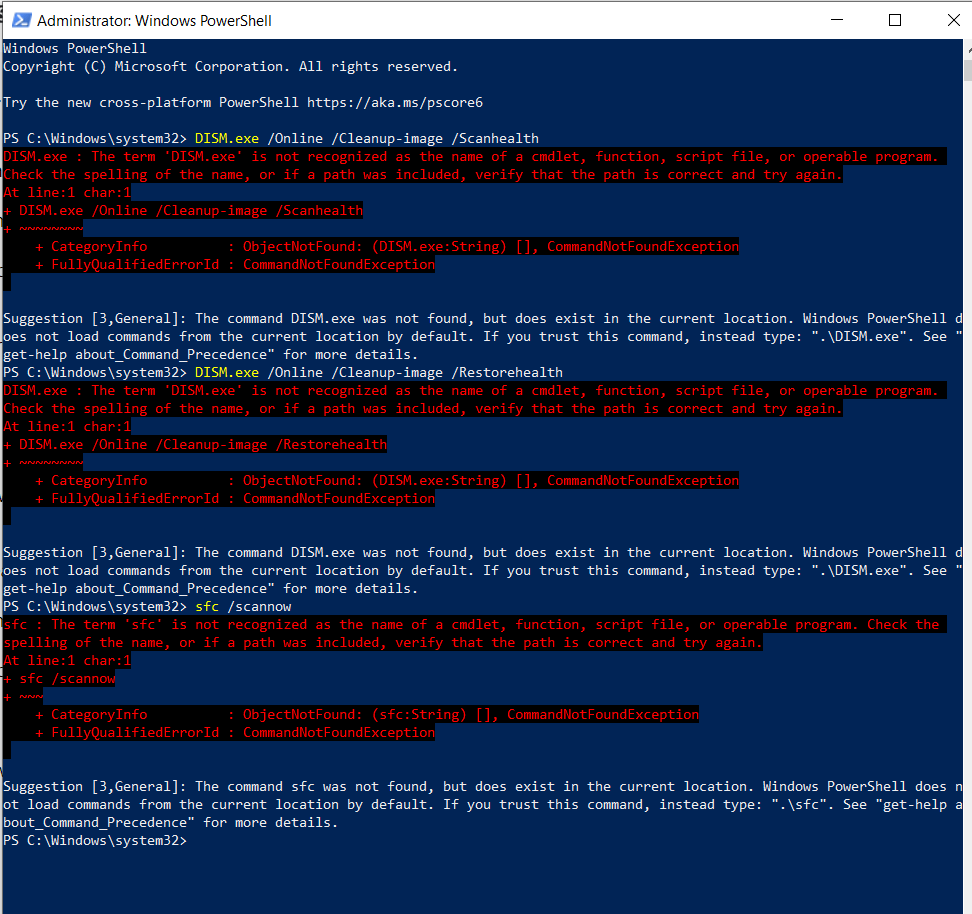Click the last empty PS prompt line

95,840
